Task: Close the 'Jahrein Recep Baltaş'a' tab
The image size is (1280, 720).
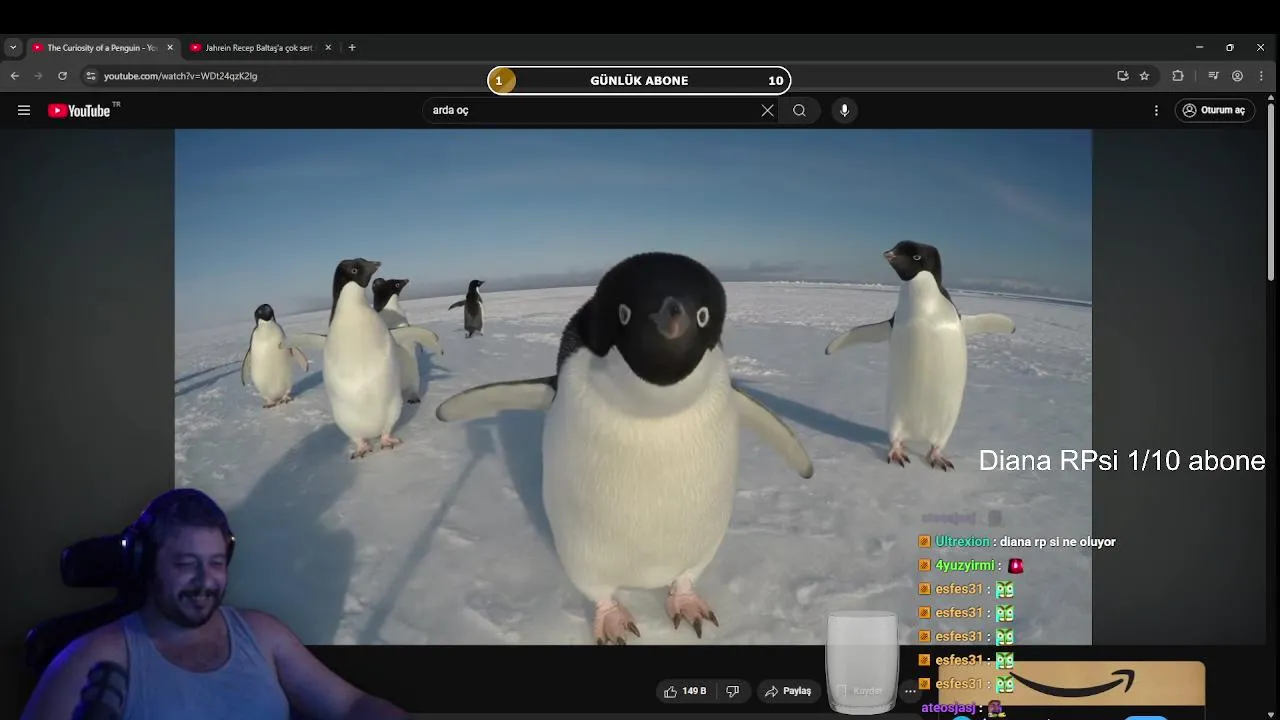Action: [328, 47]
